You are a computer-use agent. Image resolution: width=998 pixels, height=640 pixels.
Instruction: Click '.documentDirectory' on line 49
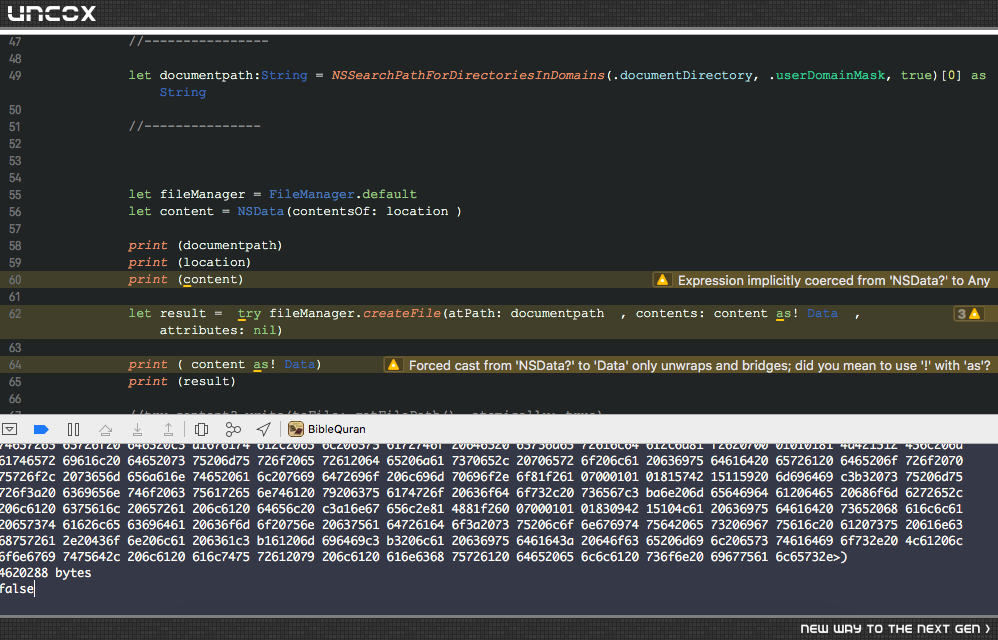[x=682, y=76]
